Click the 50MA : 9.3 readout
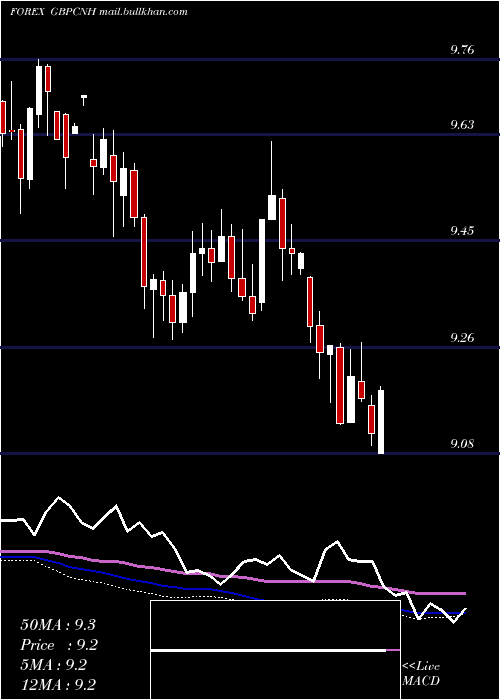 coord(58,625)
